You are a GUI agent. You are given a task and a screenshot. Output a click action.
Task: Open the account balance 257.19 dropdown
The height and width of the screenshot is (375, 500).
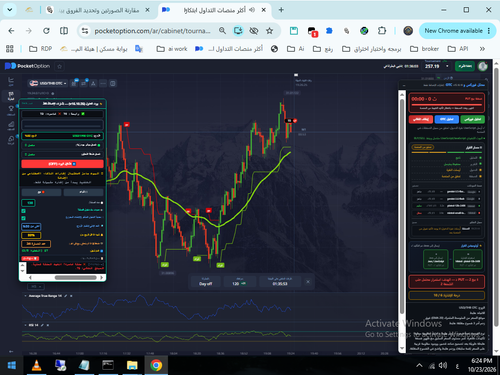coord(437,66)
